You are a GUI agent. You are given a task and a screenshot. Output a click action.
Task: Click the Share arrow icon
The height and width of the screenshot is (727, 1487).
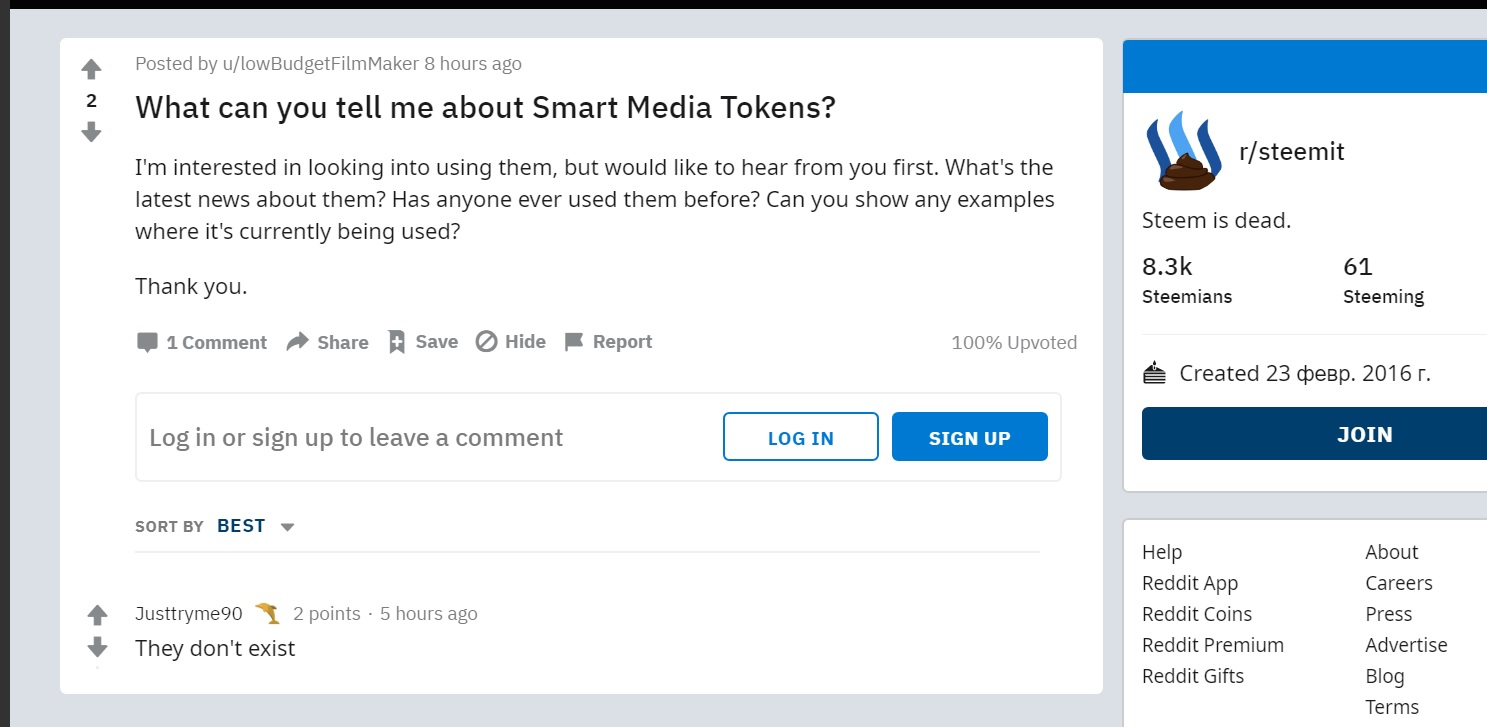[297, 342]
